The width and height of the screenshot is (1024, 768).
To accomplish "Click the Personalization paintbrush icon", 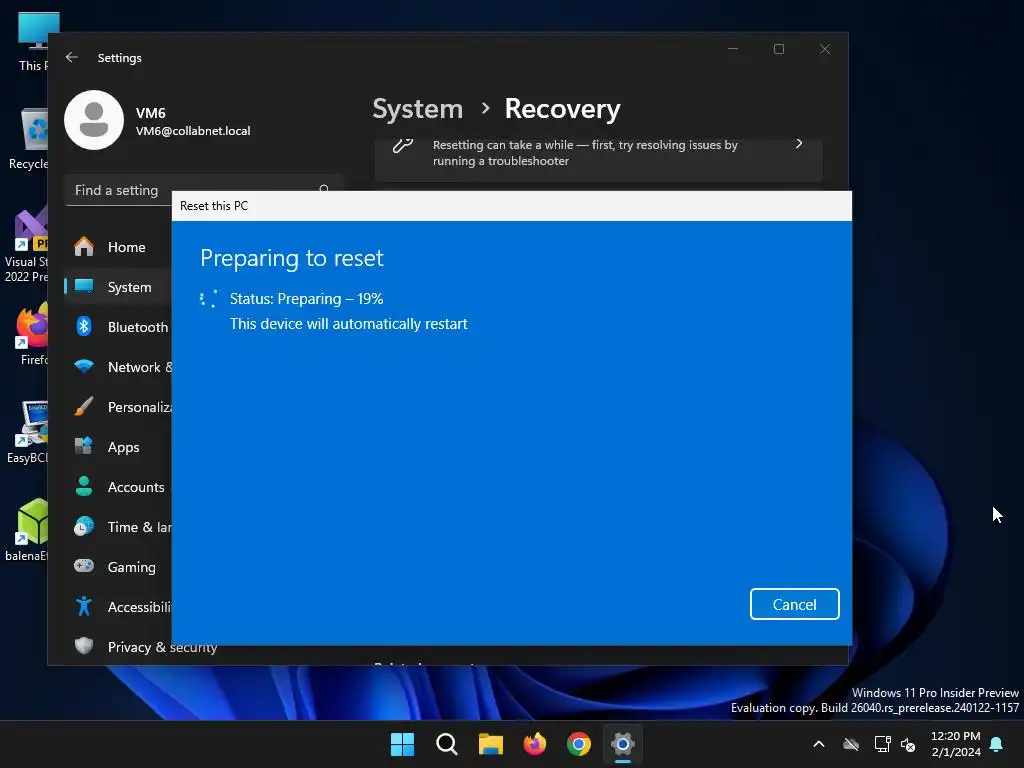I will tap(84, 406).
